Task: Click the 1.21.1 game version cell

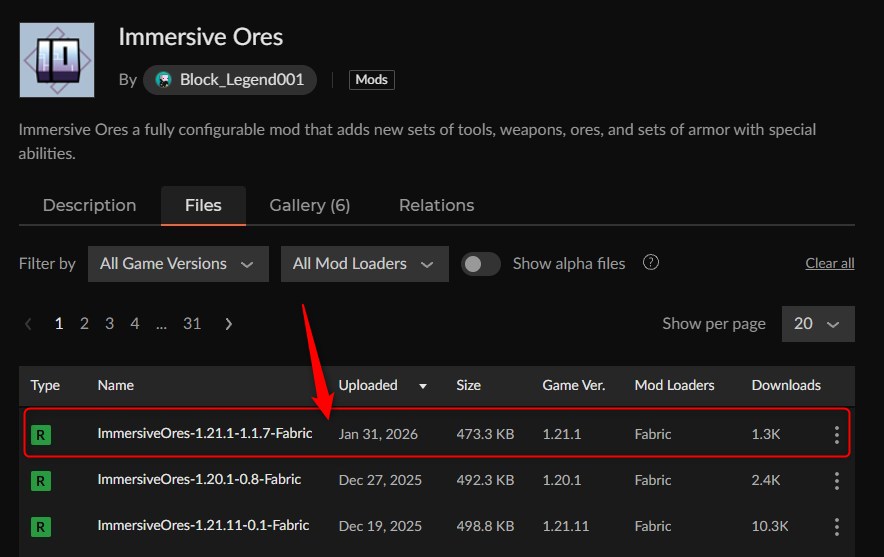Action: (x=562, y=434)
